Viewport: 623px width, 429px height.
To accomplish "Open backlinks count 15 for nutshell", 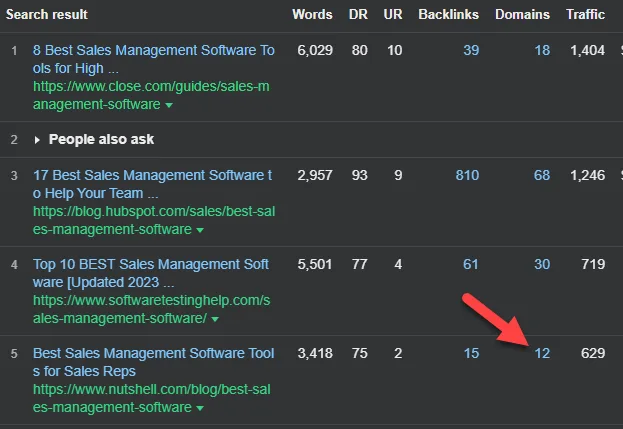I will click(471, 354).
